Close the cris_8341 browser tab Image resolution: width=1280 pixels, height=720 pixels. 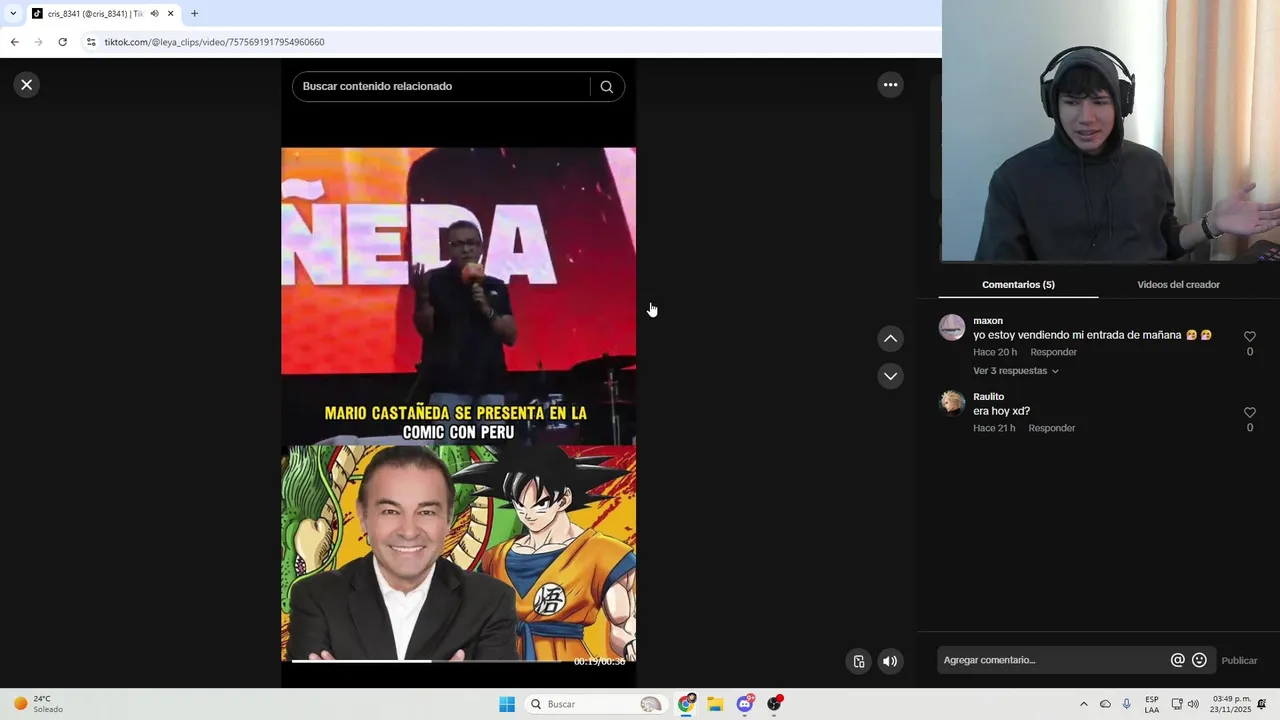170,14
